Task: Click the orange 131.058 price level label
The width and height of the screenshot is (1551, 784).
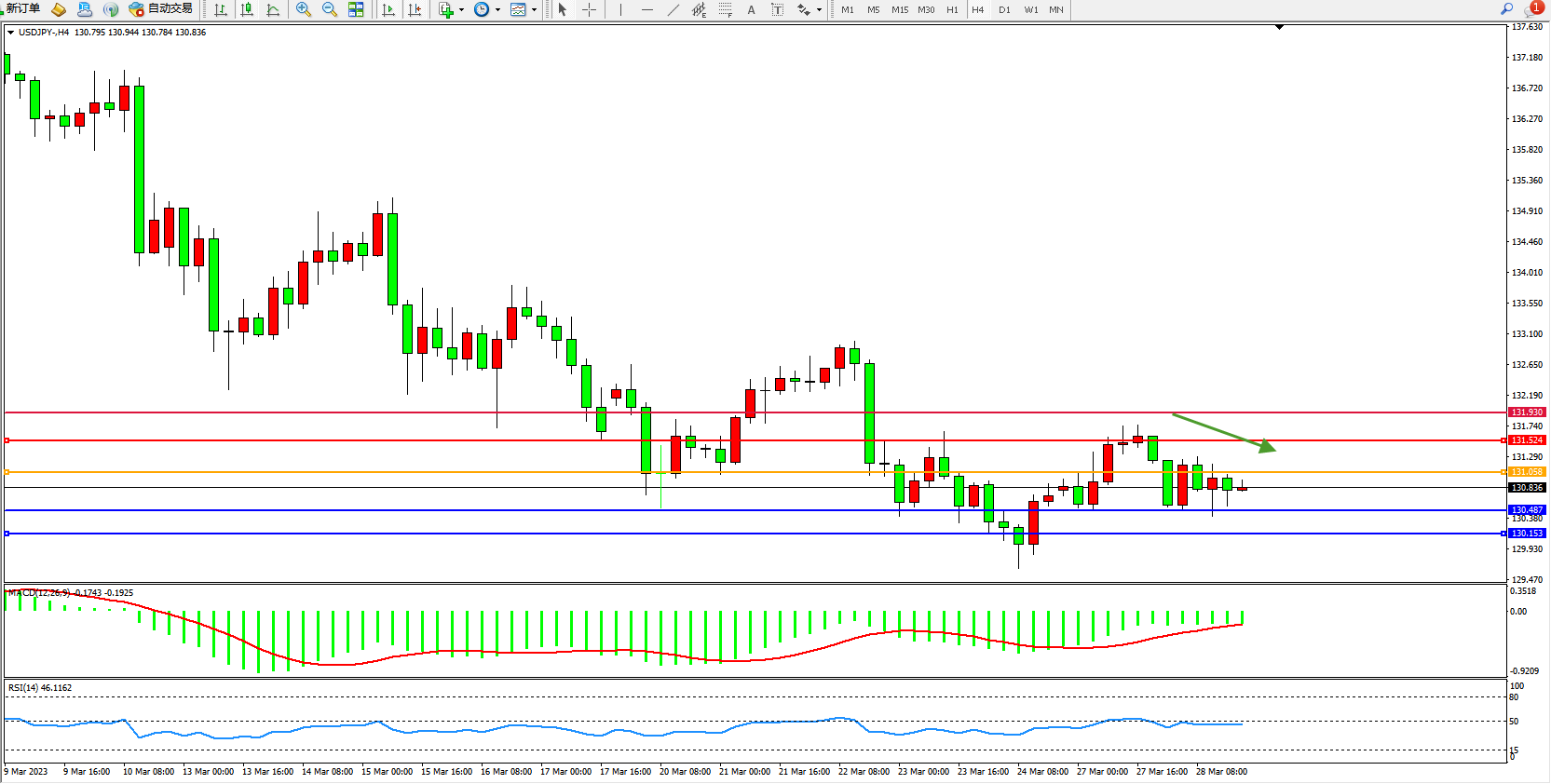Action: point(1526,472)
